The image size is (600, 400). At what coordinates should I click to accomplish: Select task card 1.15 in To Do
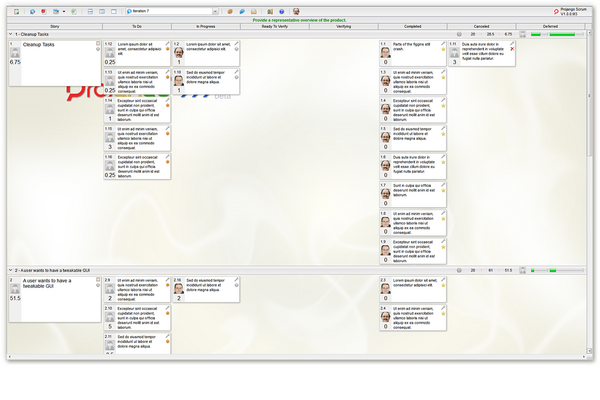(137, 138)
